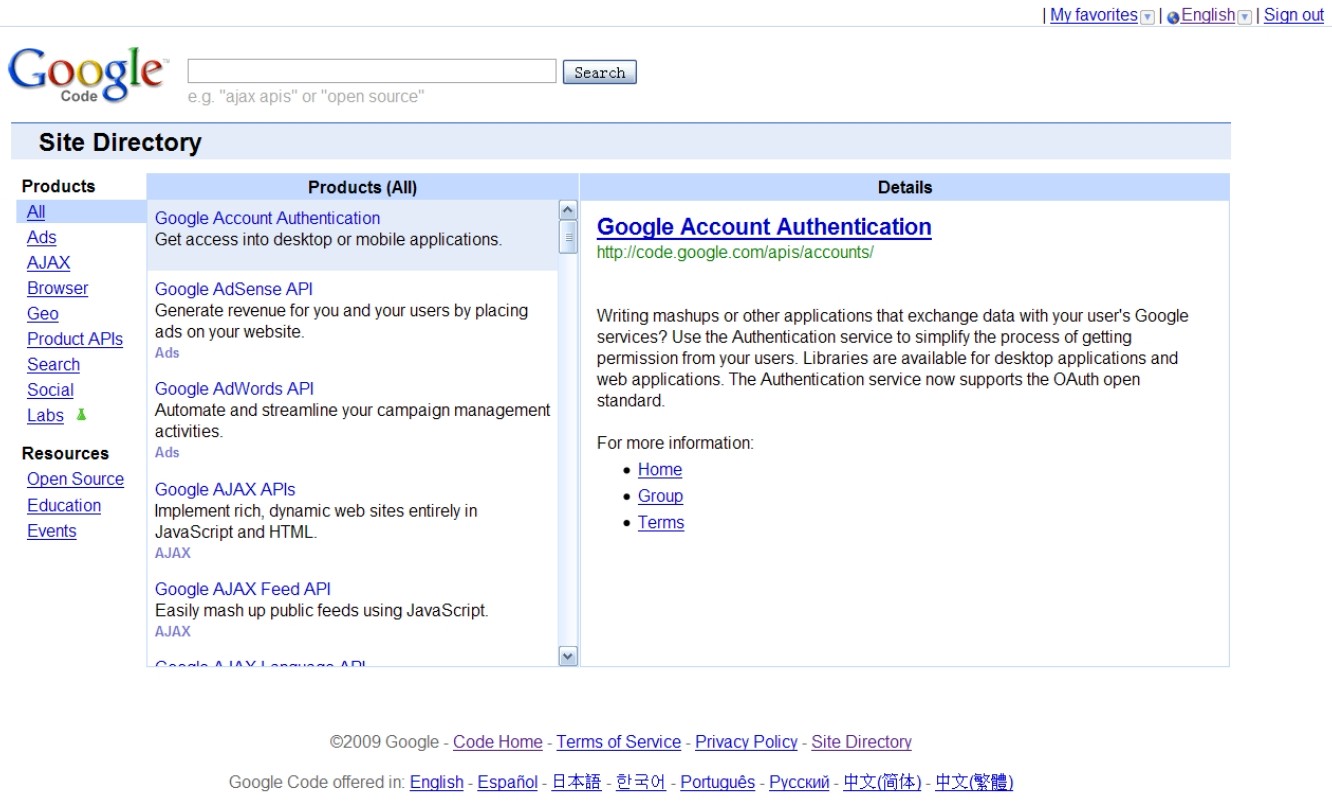Image resolution: width=1332 pixels, height=812 pixels.
Task: Switch language to Русский in the footer
Action: pyautogui.click(x=799, y=782)
